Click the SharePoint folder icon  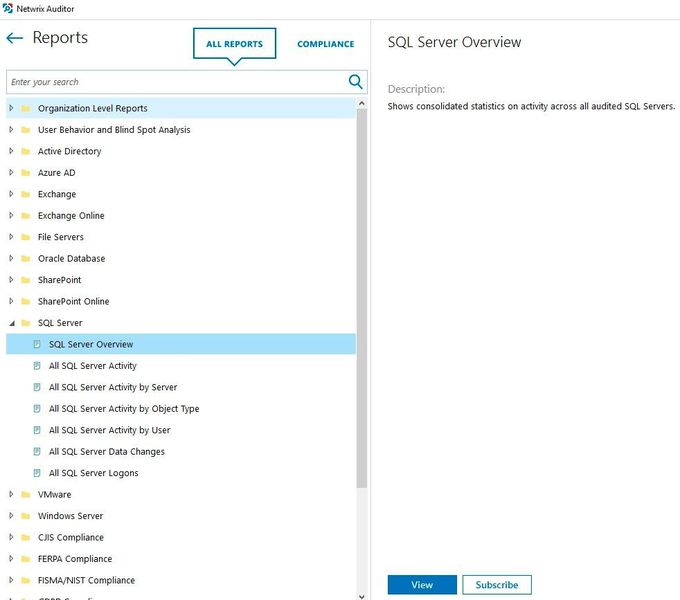26,280
